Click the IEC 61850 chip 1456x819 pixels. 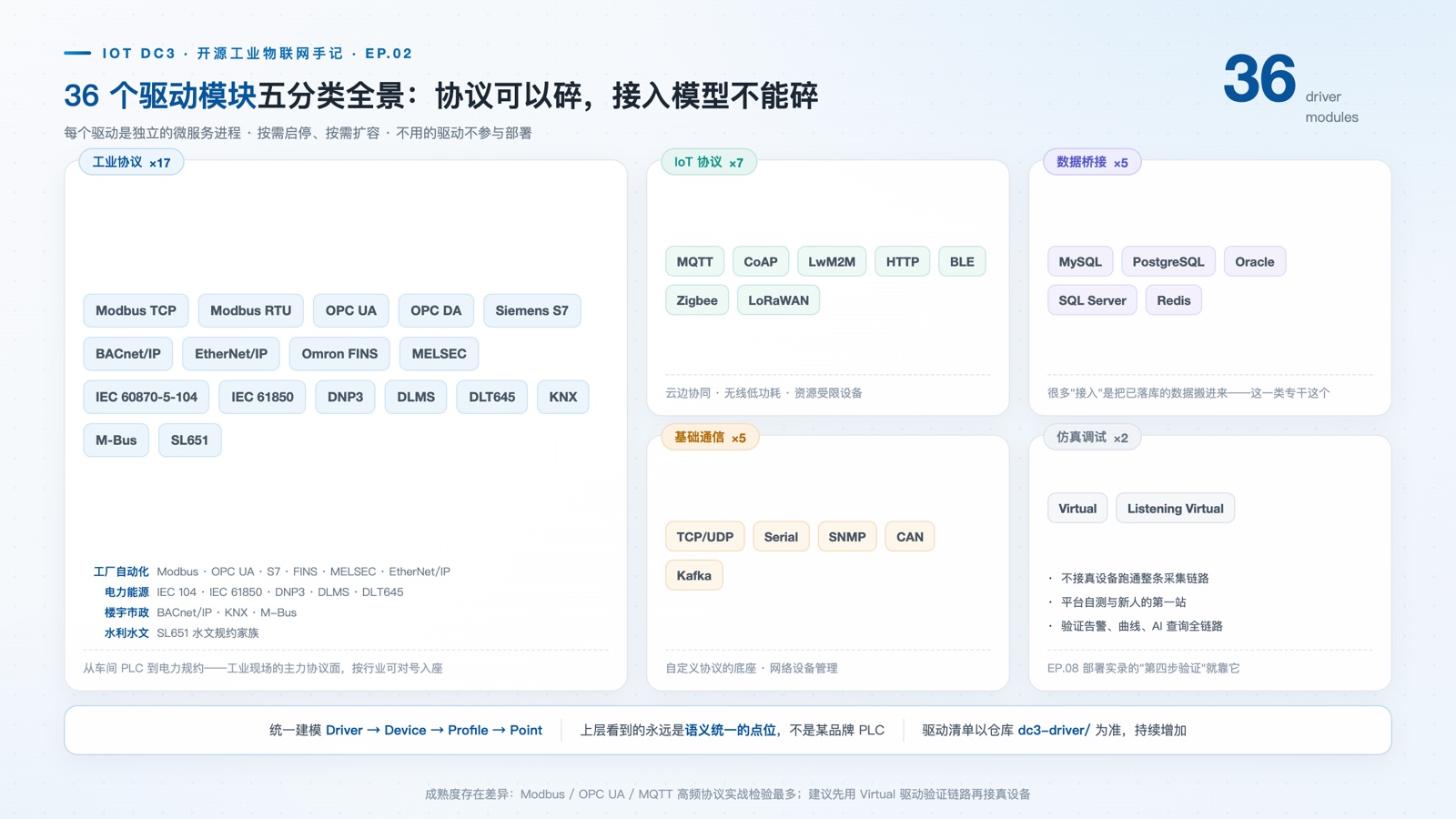(x=262, y=397)
